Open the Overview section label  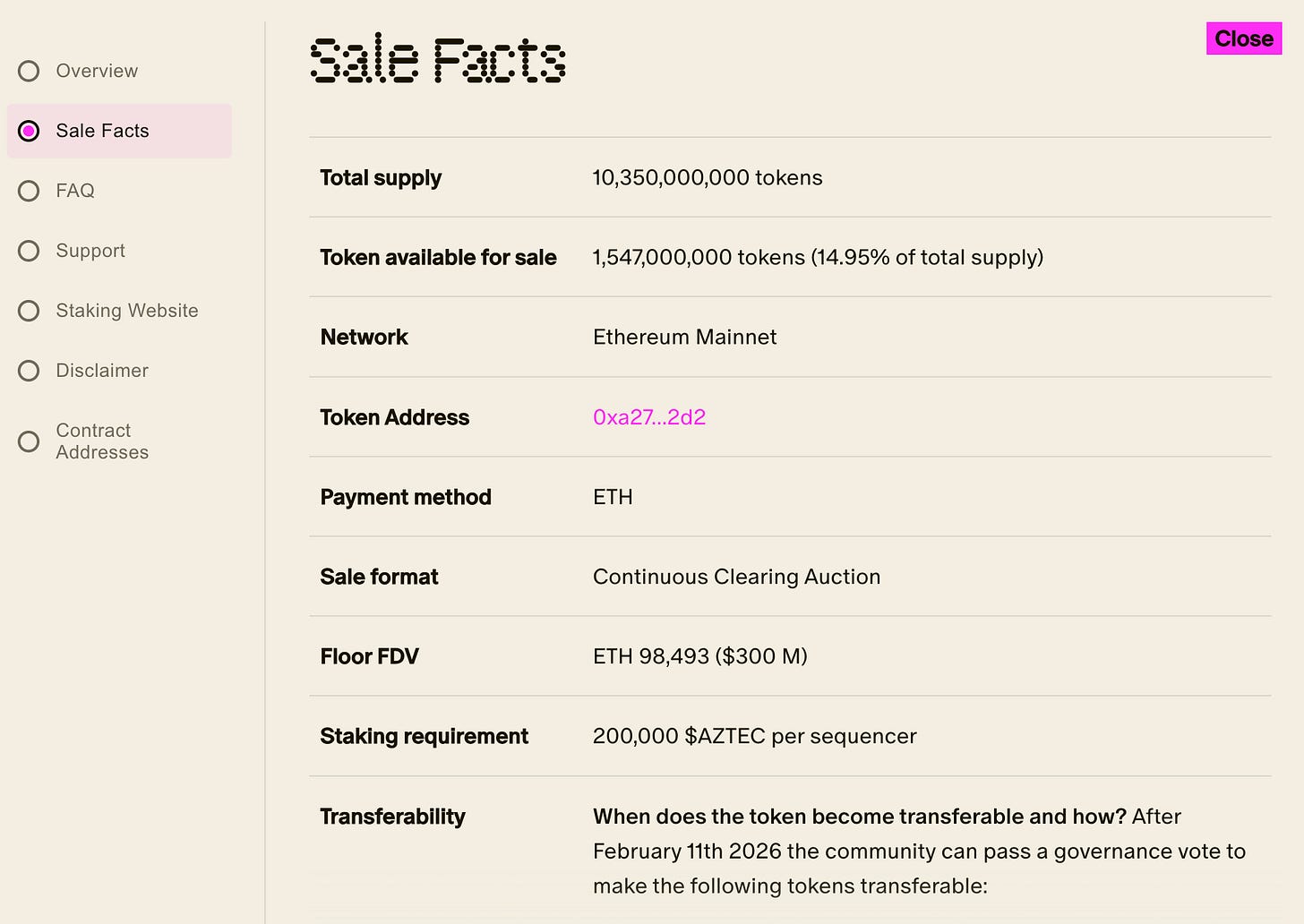click(97, 71)
